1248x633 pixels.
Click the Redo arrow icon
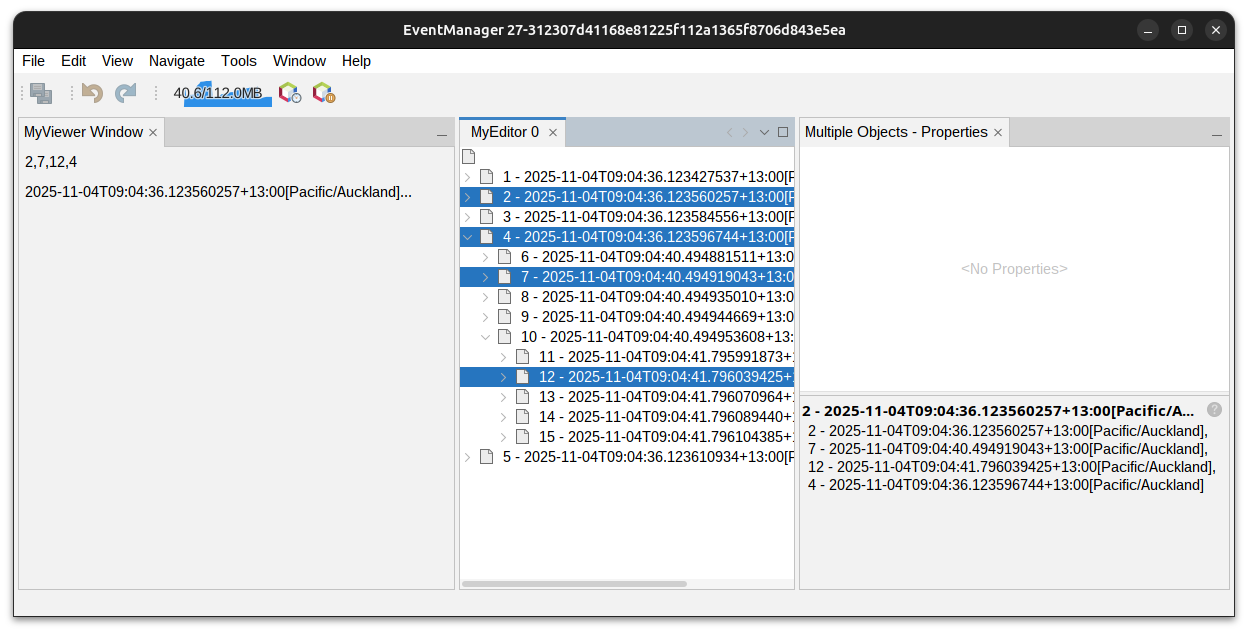click(x=125, y=93)
